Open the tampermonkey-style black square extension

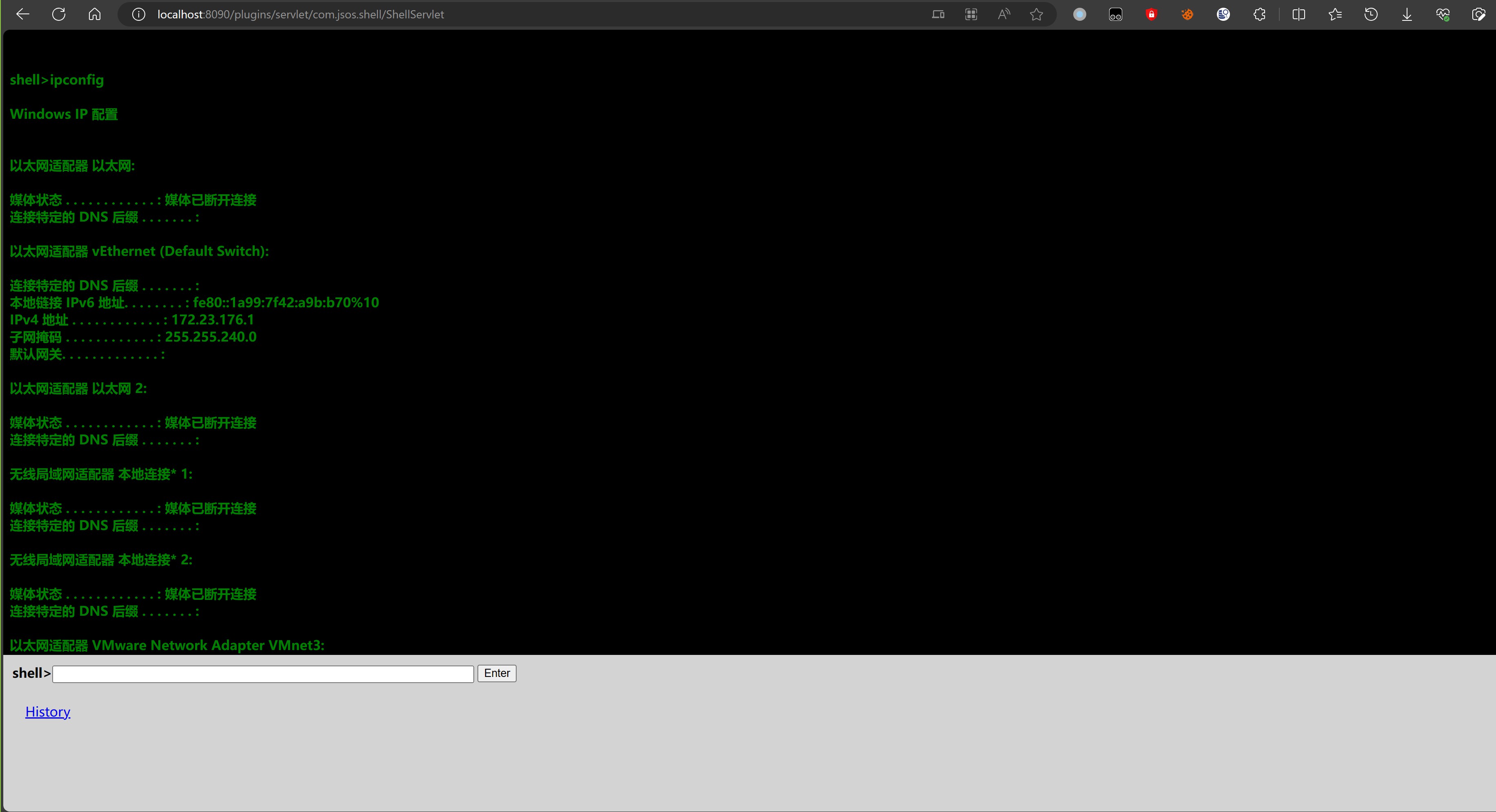pyautogui.click(x=1115, y=15)
